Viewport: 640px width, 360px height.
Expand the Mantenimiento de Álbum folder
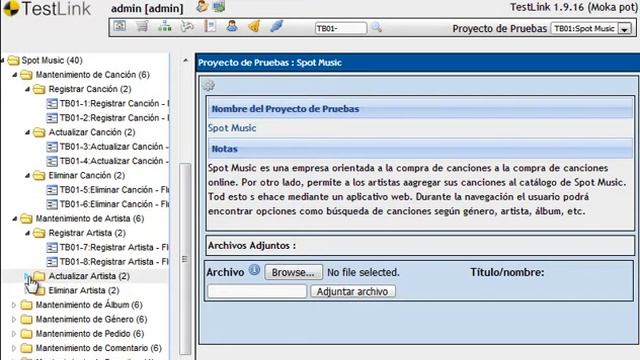13,305
